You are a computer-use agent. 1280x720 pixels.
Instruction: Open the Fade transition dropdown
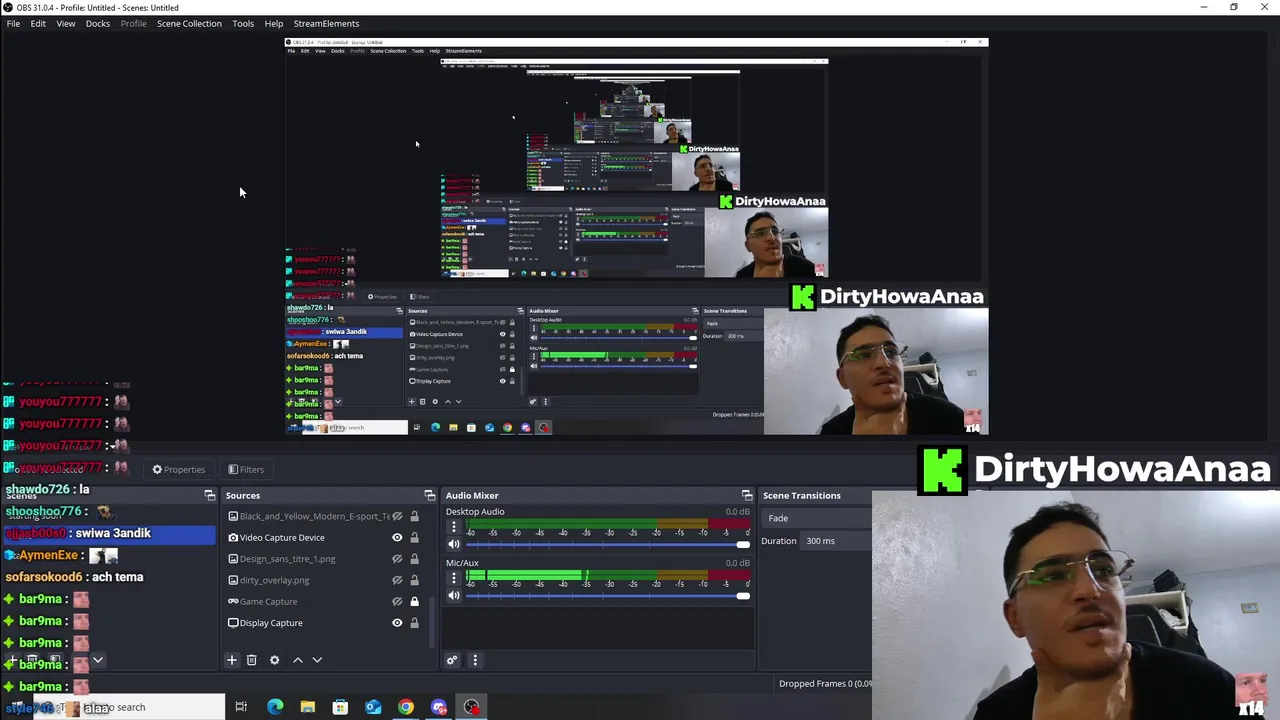pyautogui.click(x=816, y=518)
